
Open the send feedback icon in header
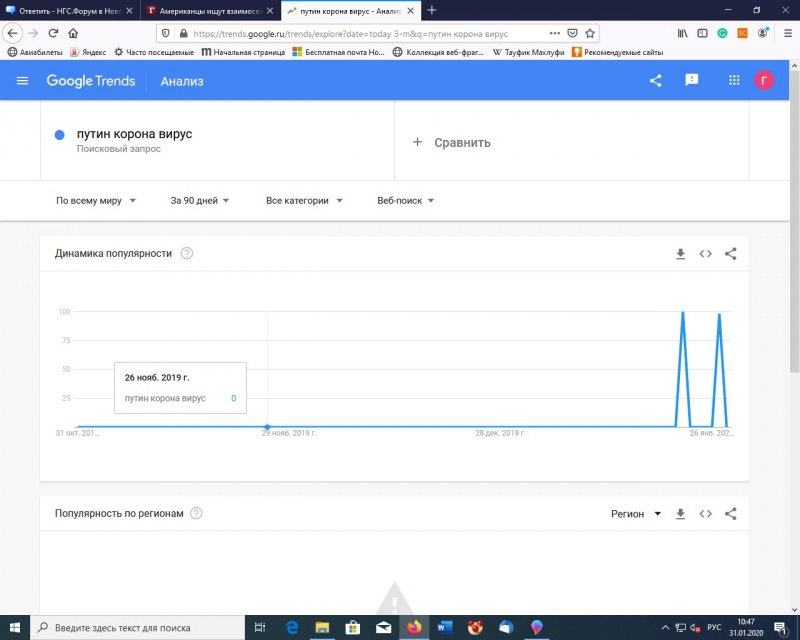click(x=691, y=80)
